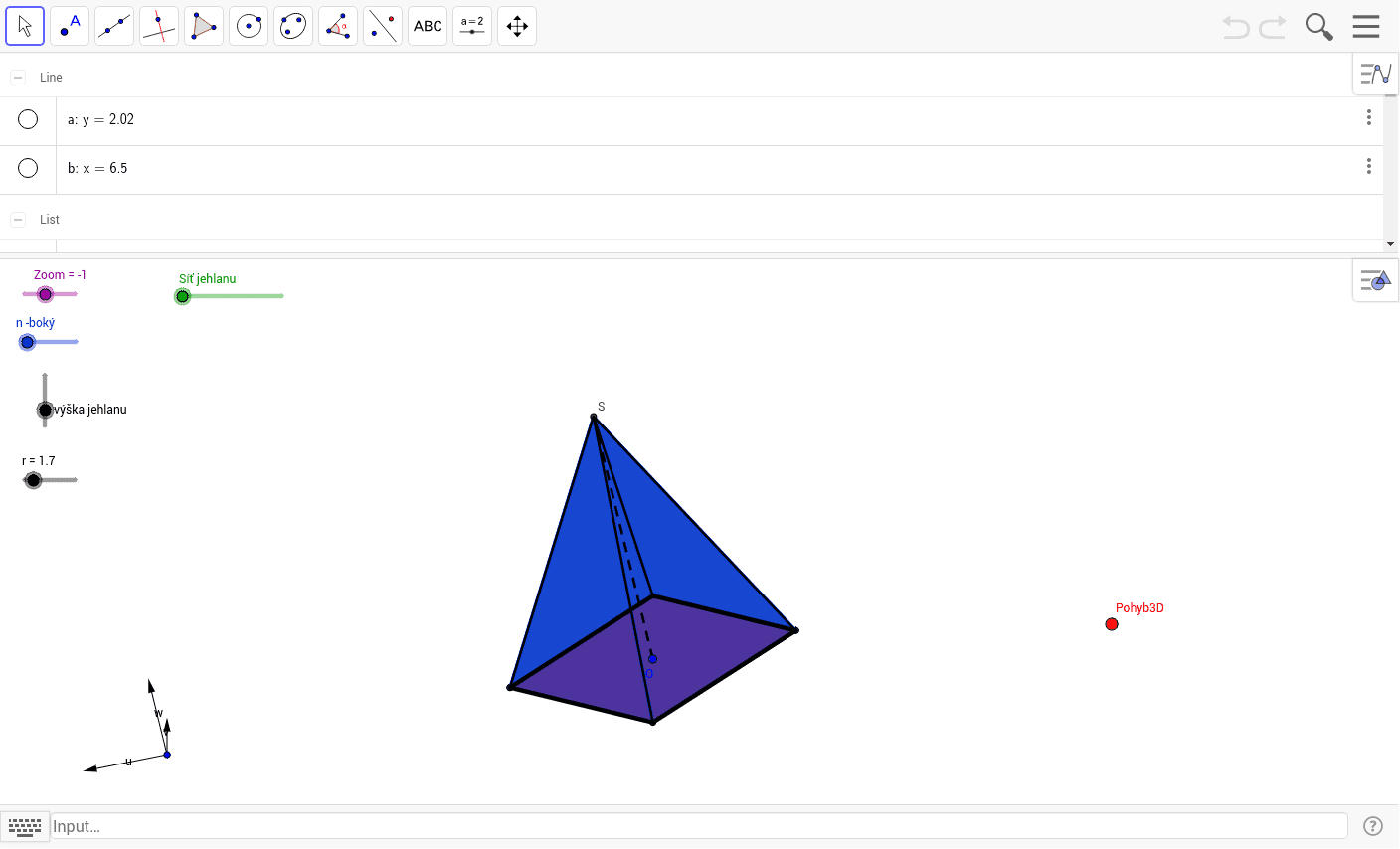Select the Point tool
Image resolution: width=1400 pixels, height=849 pixels.
coord(70,26)
